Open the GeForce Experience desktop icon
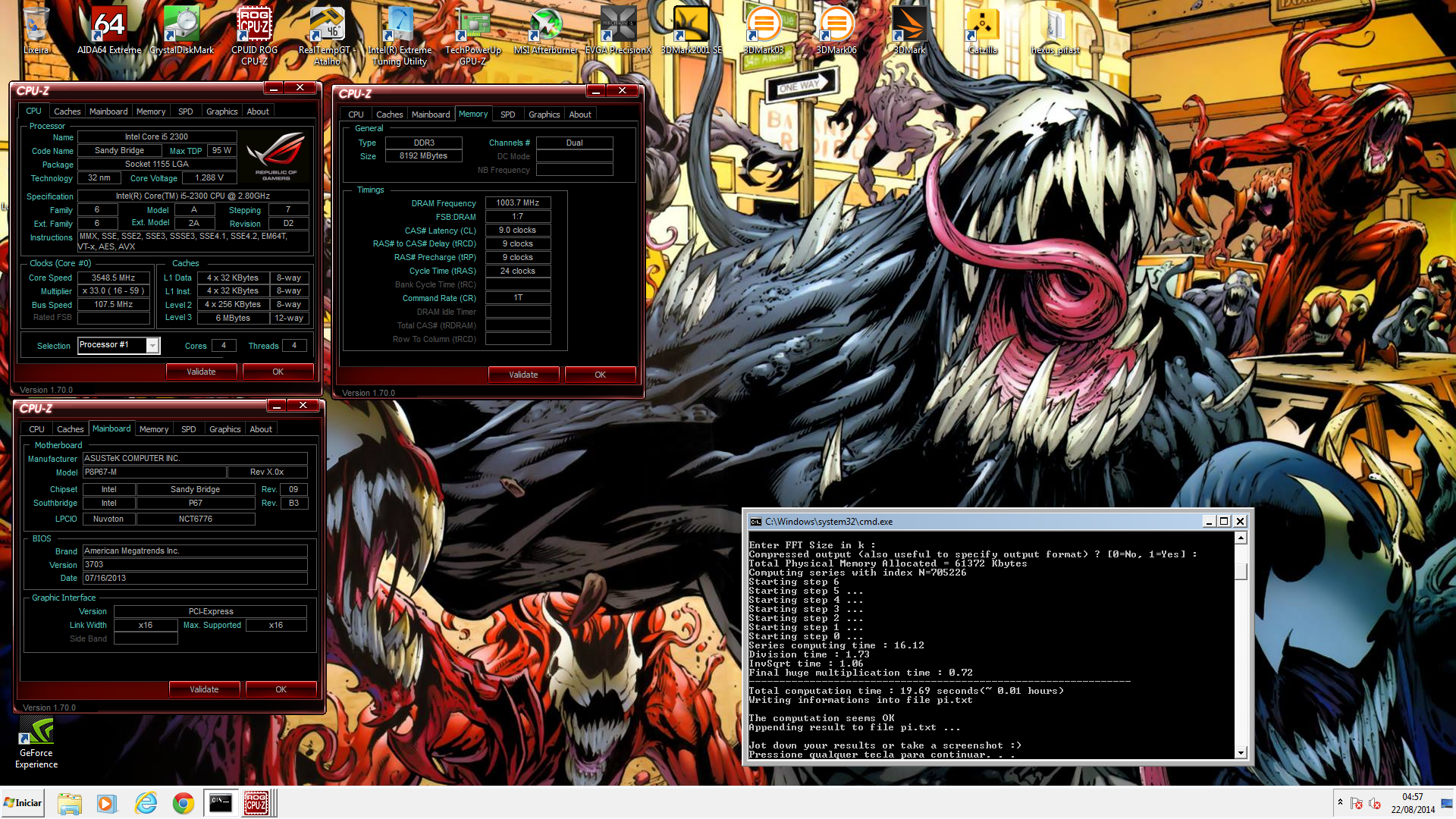 36,743
